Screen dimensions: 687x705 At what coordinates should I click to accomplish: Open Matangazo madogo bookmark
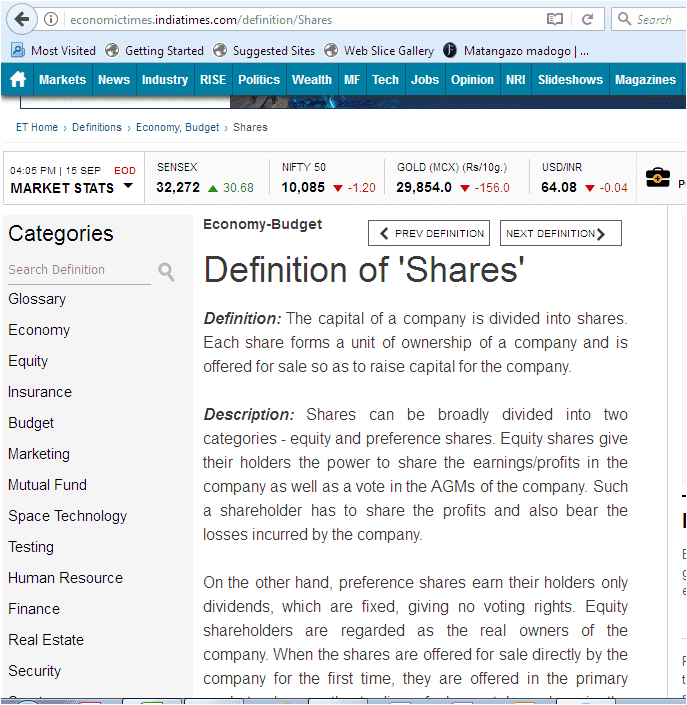coord(516,50)
